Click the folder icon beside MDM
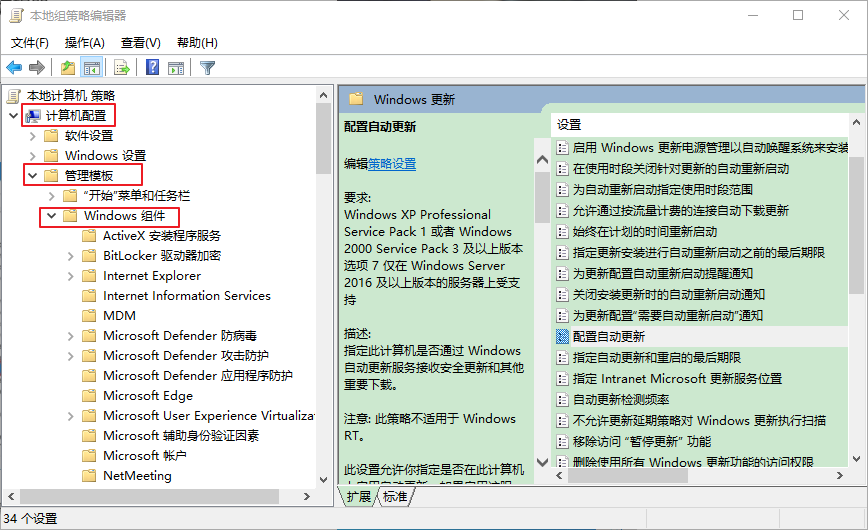 click(x=89, y=316)
